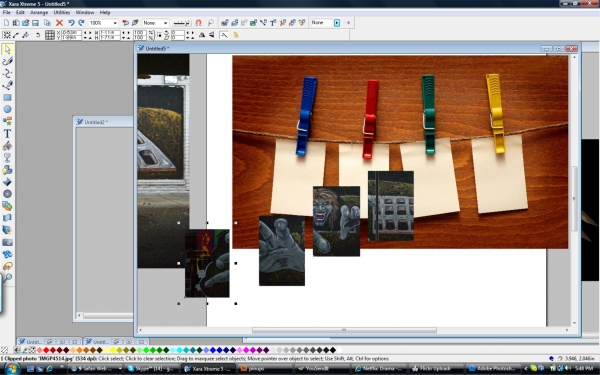
Task: Open the Arrange menu
Action: pyautogui.click(x=39, y=13)
